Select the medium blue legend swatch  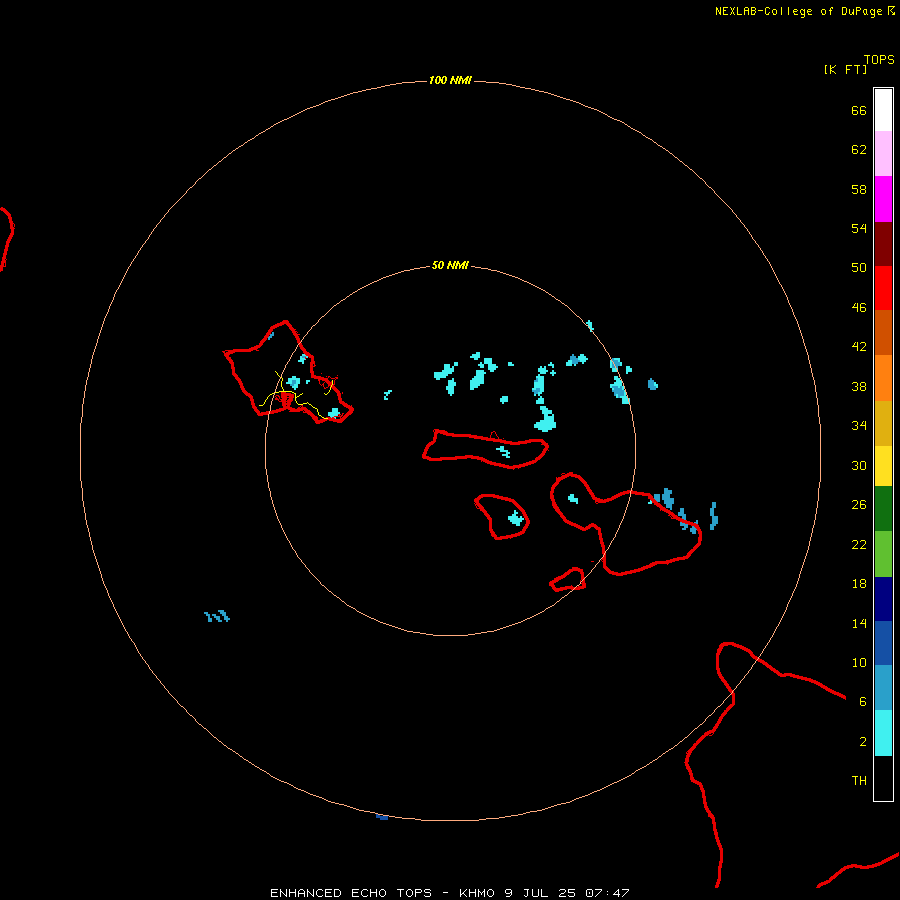pos(883,643)
